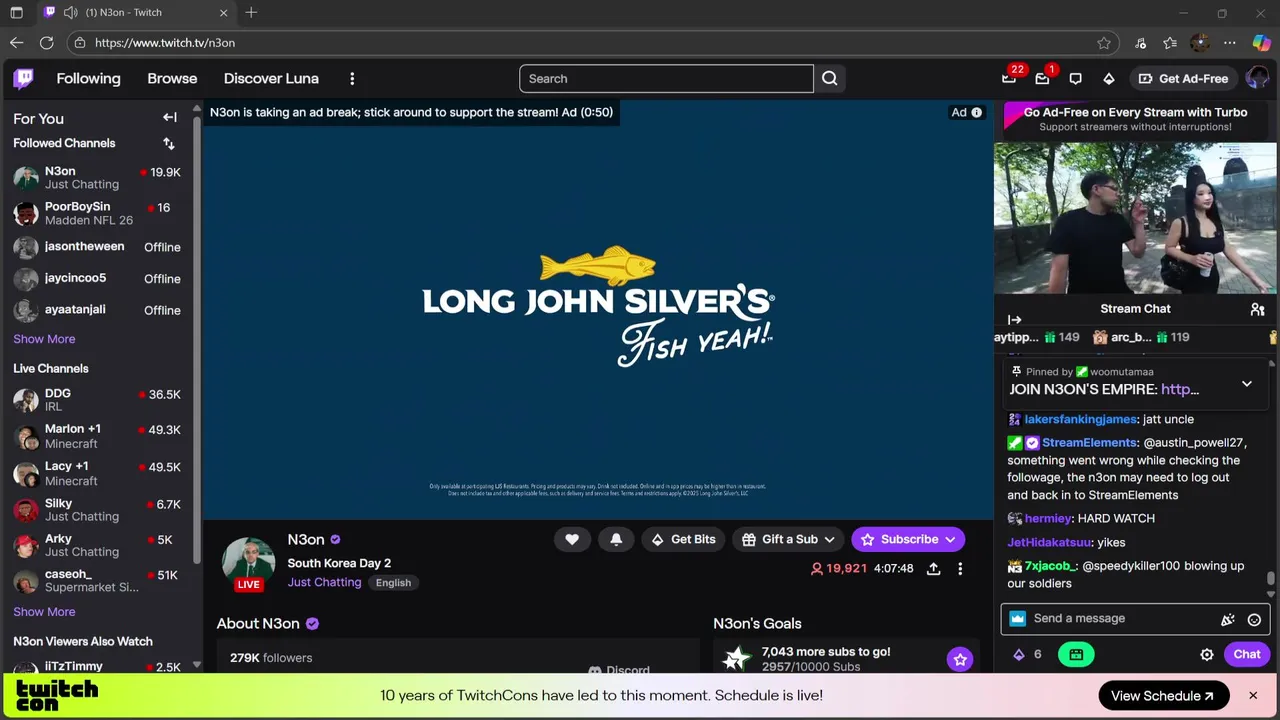Sort followed channels with arrows icon
Viewport: 1280px width, 720px height.
pyautogui.click(x=169, y=144)
